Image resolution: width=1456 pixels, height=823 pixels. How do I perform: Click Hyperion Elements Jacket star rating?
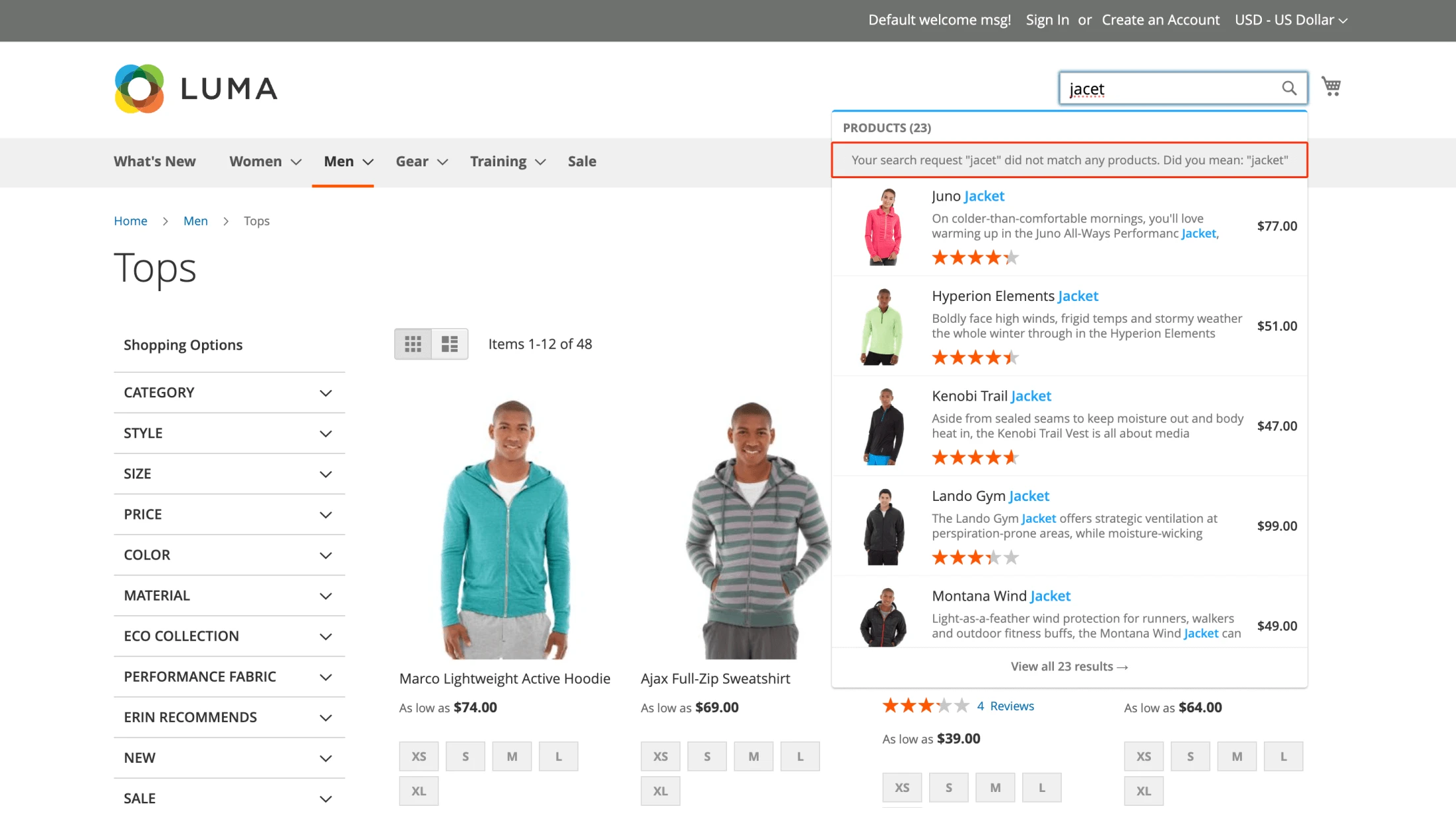[x=975, y=358]
